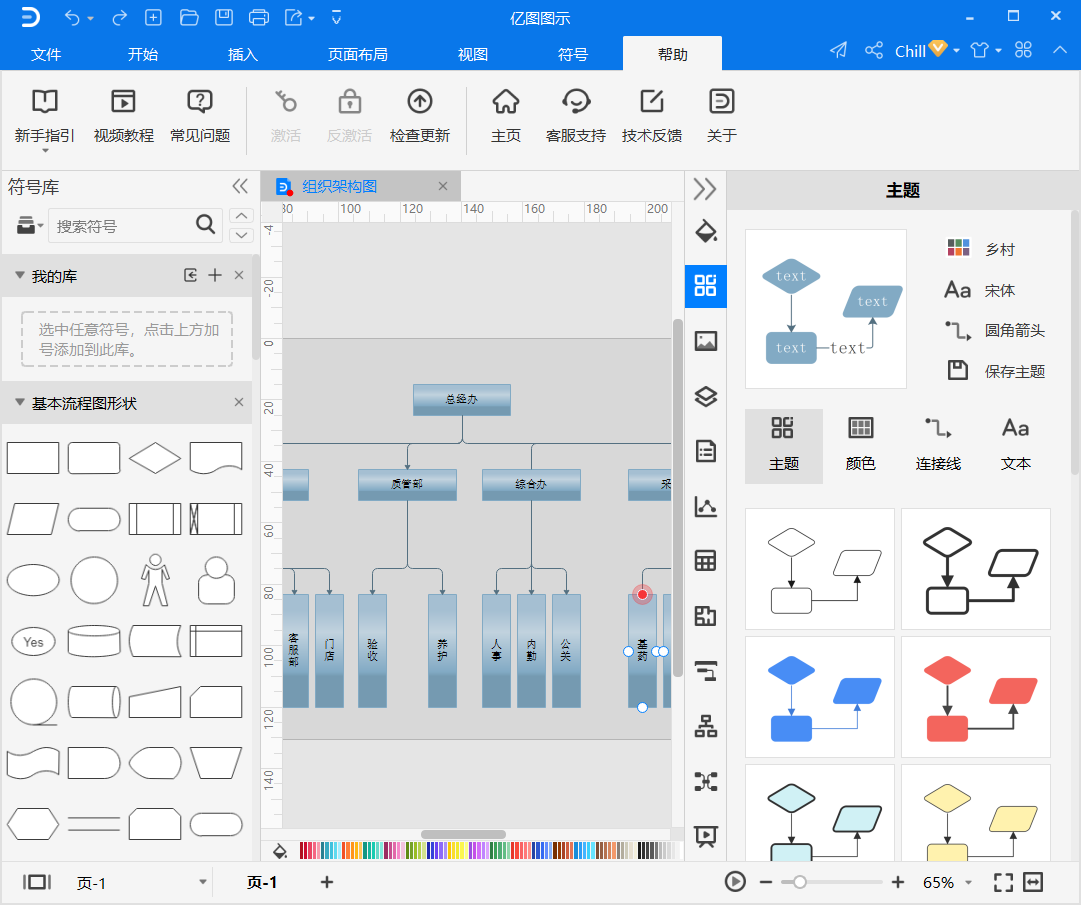The width and height of the screenshot is (1081, 905).
Task: Click the export icon in title bar
Action: pos(294,18)
